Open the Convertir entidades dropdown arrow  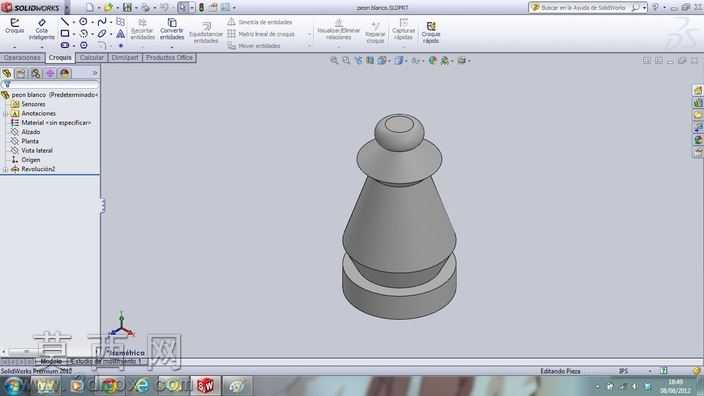point(172,46)
